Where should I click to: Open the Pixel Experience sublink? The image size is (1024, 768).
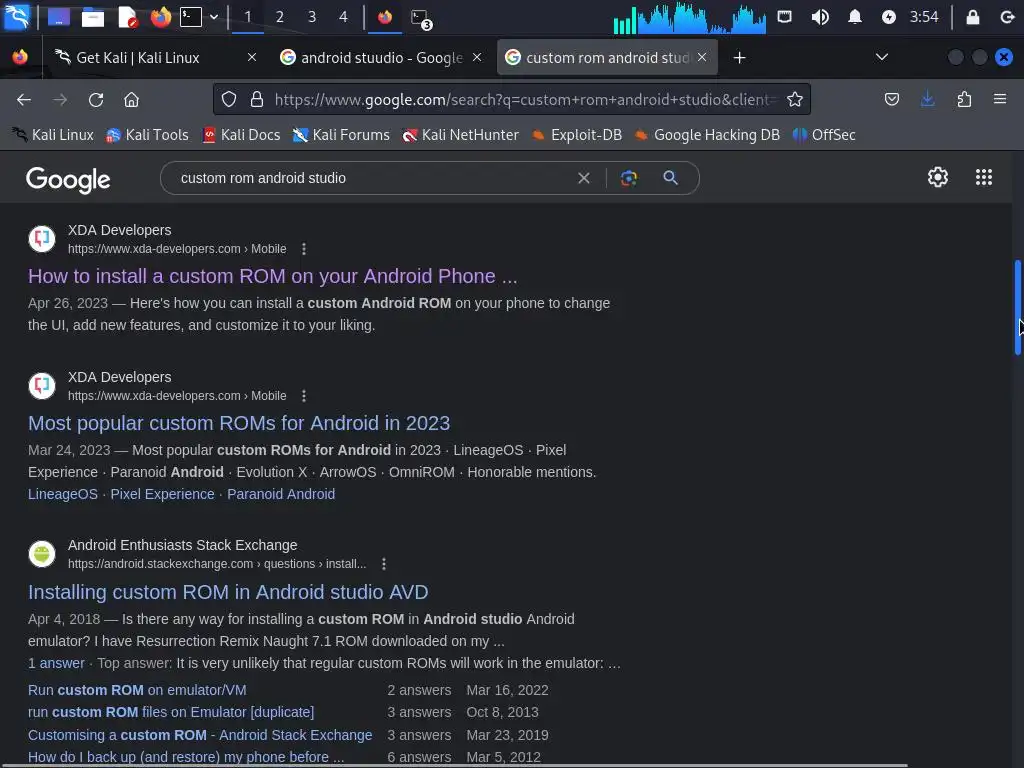tap(162, 494)
